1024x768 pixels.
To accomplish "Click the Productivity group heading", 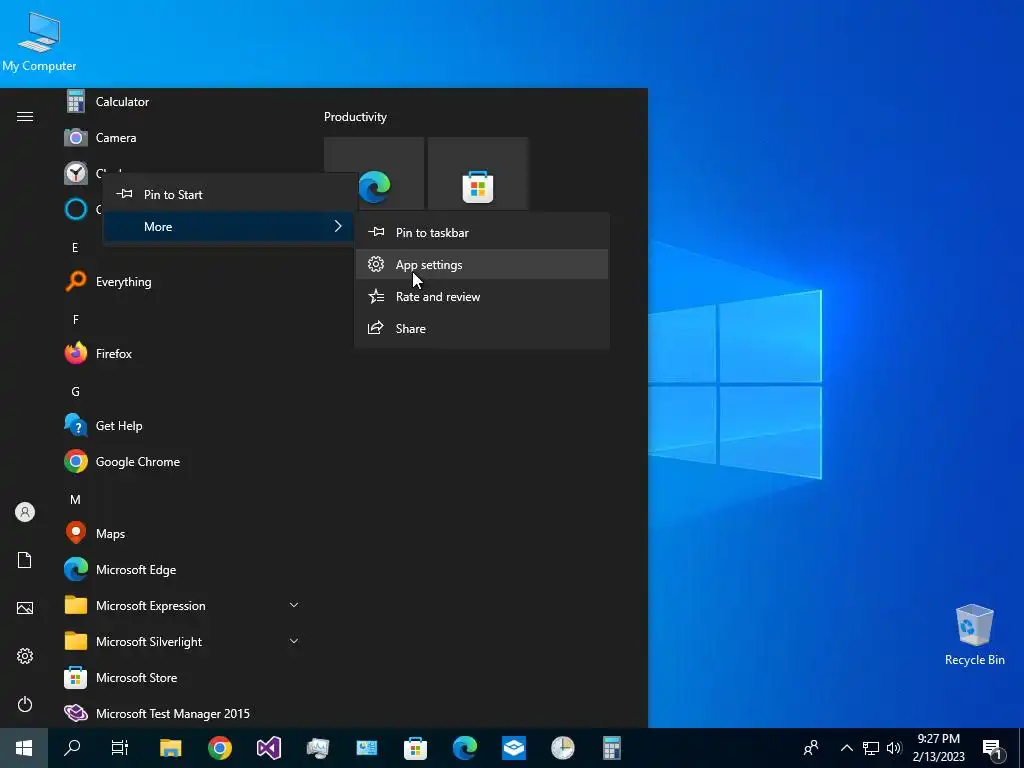I will pyautogui.click(x=355, y=117).
